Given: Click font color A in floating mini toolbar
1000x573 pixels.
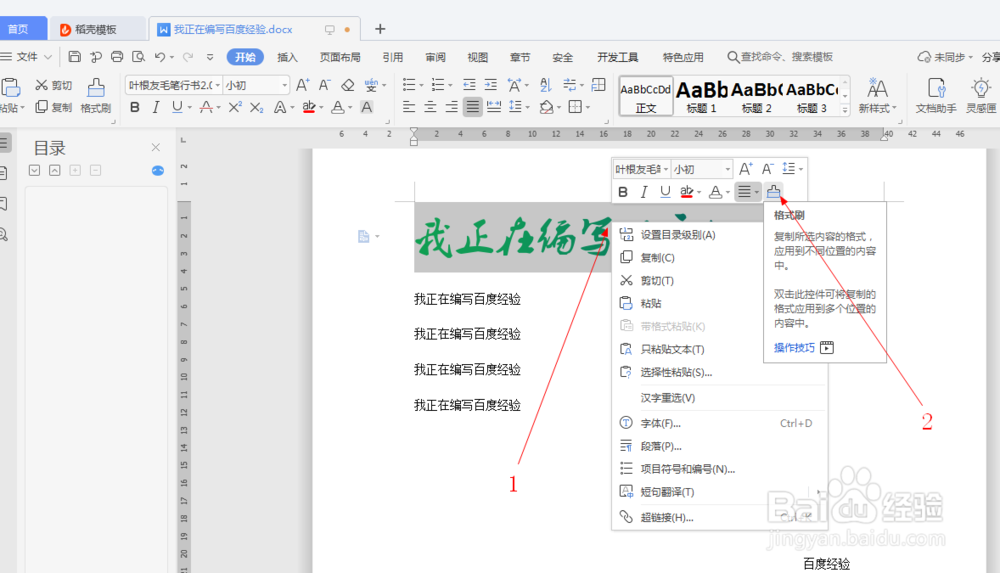Looking at the screenshot, I should click(716, 191).
